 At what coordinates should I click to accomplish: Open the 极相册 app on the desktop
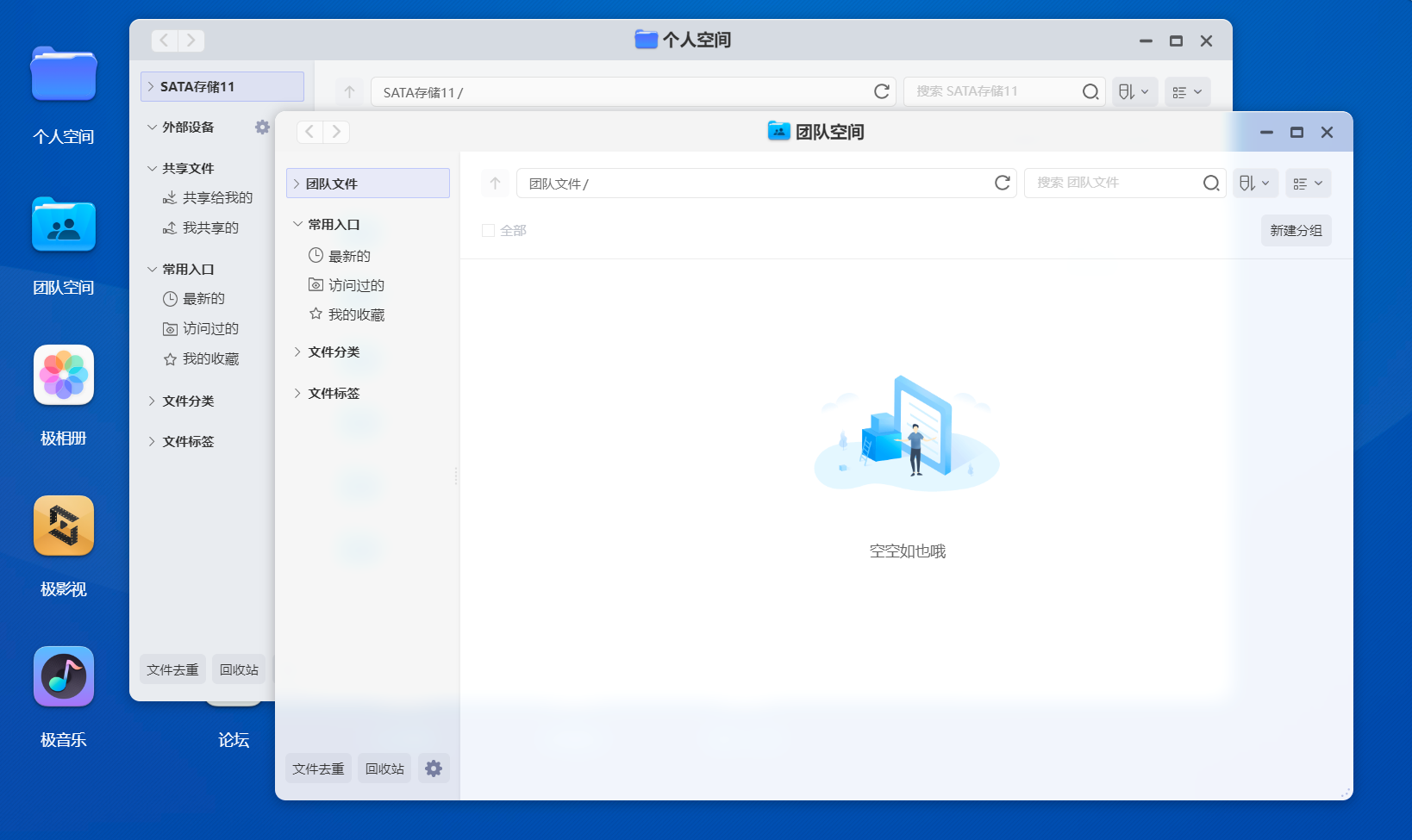(63, 375)
